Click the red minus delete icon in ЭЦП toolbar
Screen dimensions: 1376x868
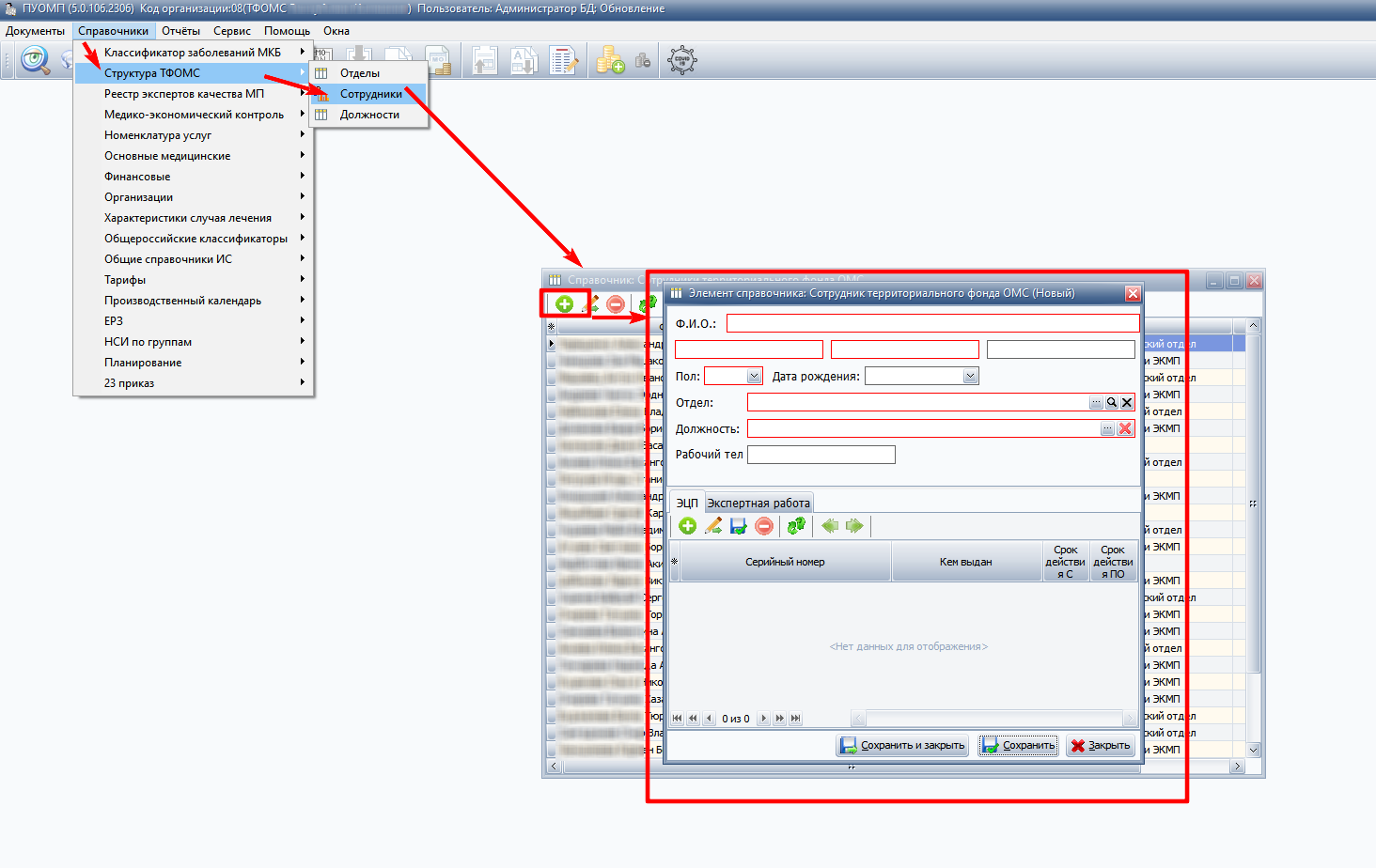click(x=764, y=526)
